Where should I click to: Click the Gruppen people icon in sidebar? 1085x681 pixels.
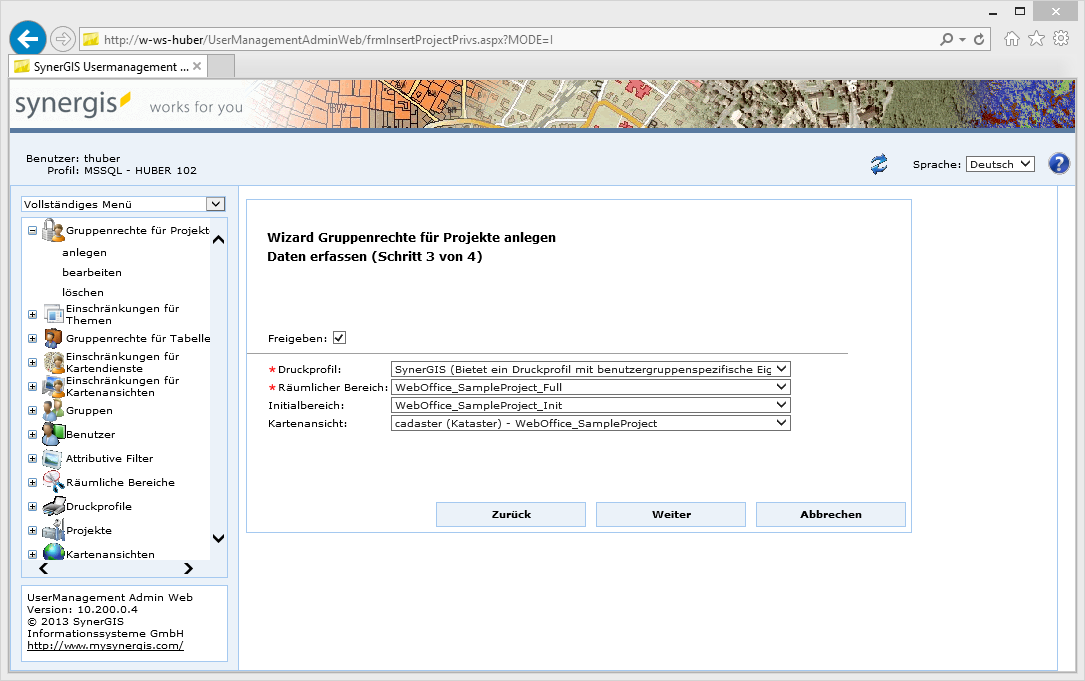click(53, 411)
